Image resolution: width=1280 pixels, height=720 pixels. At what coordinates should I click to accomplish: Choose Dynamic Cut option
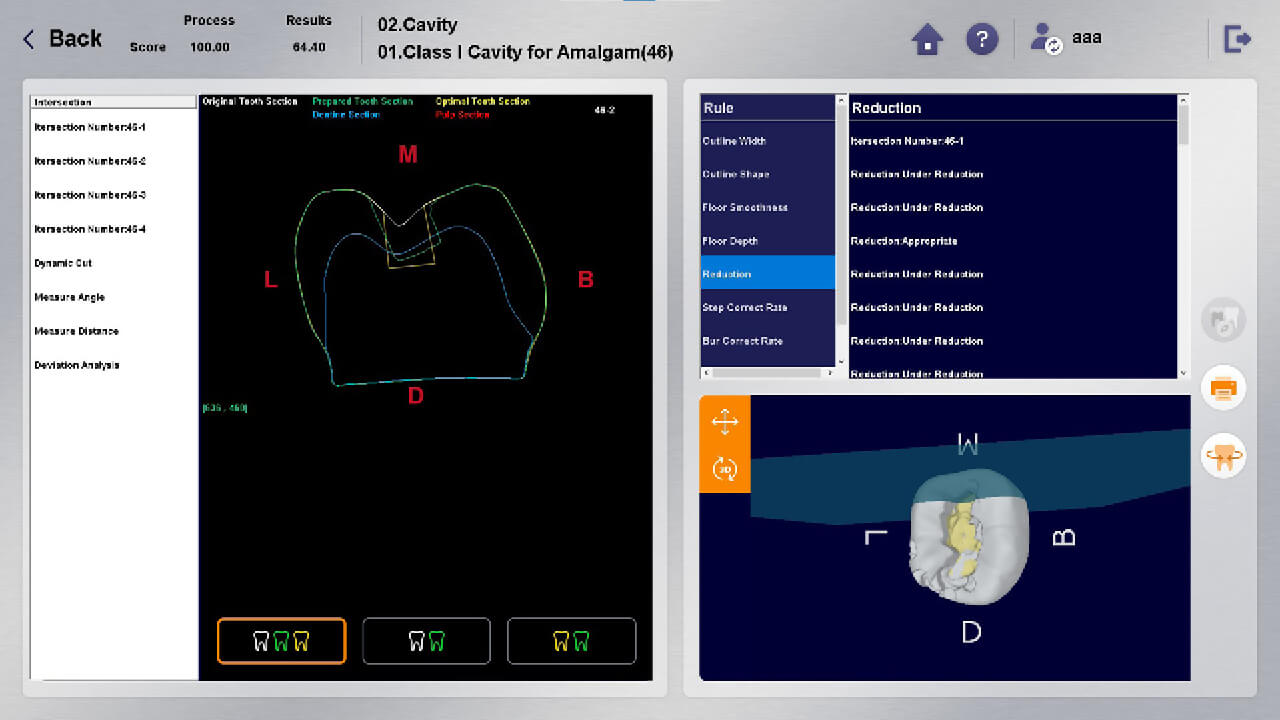[63, 263]
